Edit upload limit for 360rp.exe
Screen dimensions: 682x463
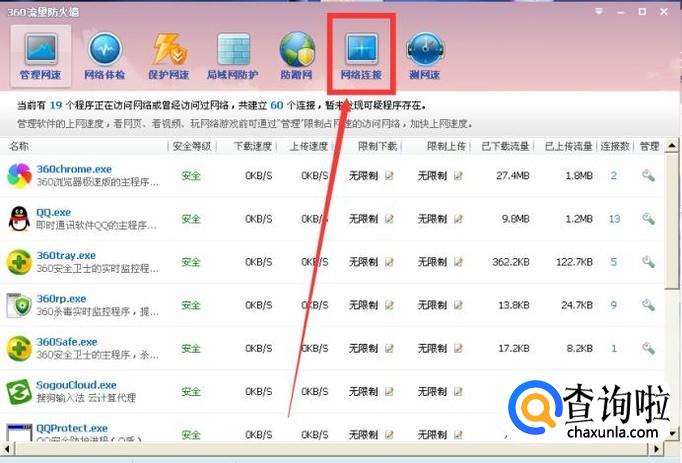(x=458, y=305)
